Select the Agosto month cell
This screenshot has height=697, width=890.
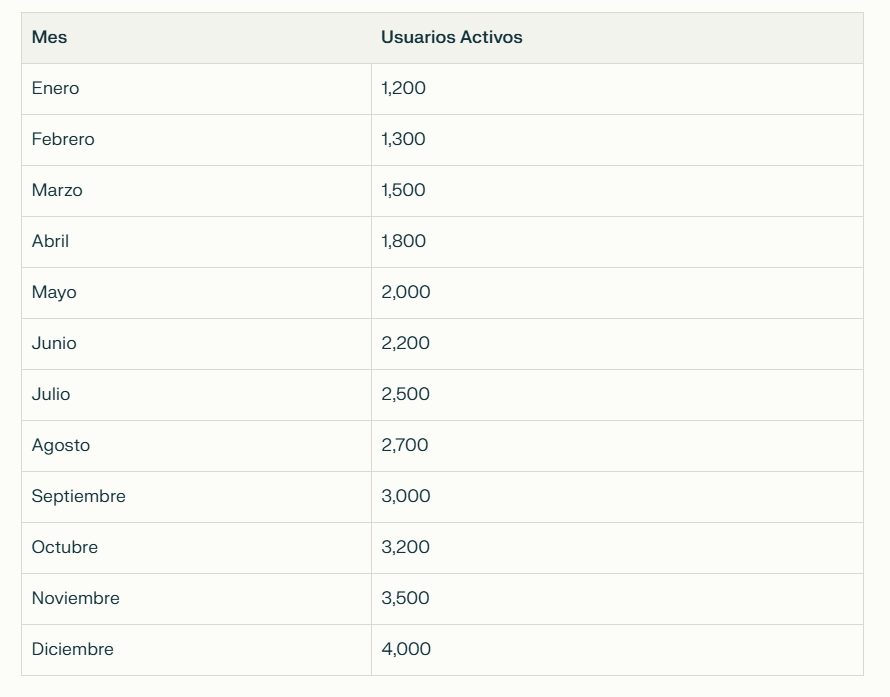tap(196, 446)
